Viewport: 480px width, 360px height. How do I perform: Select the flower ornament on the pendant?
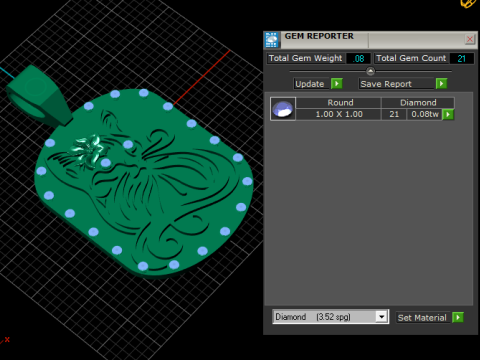[87, 152]
